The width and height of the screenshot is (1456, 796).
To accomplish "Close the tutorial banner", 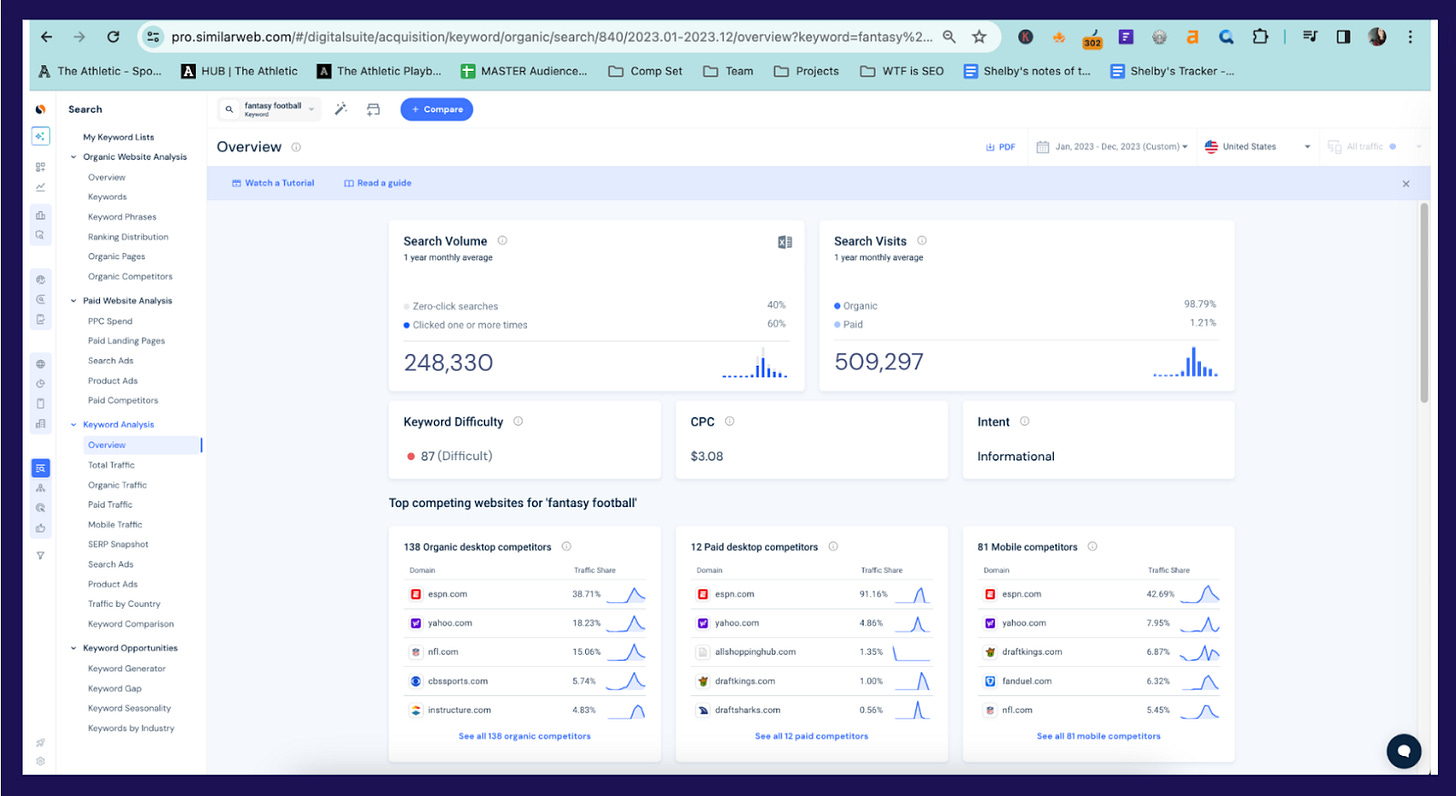I will coord(1406,184).
